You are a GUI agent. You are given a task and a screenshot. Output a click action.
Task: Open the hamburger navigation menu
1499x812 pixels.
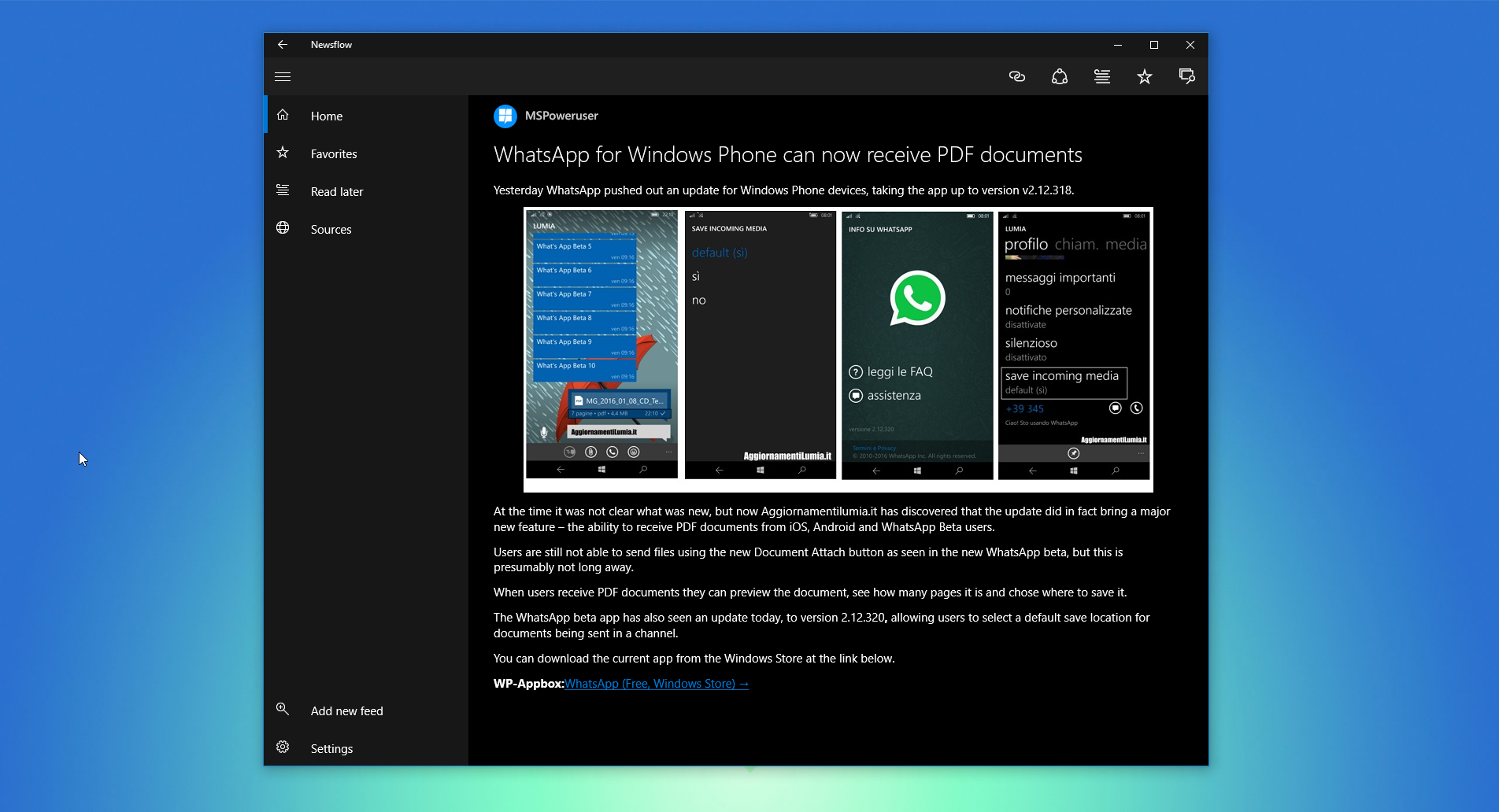tap(283, 76)
